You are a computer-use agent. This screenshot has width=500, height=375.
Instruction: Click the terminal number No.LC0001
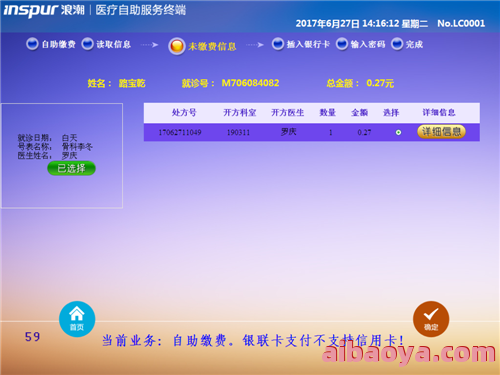click(x=461, y=23)
